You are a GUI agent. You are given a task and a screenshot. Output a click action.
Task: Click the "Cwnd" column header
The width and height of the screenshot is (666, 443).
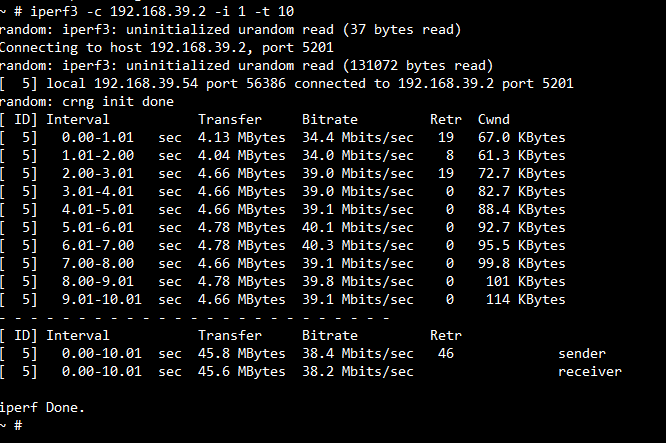[494, 120]
